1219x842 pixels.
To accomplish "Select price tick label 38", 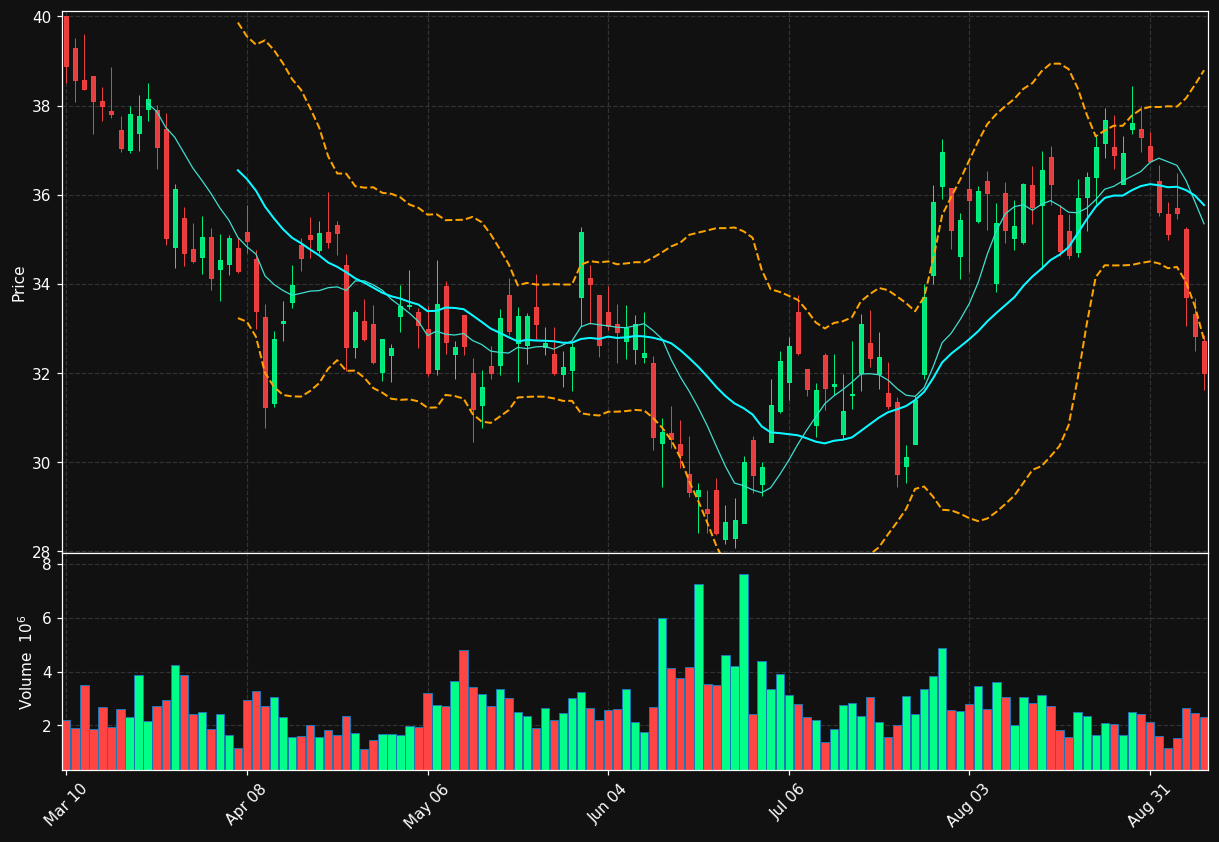I will coord(42,106).
